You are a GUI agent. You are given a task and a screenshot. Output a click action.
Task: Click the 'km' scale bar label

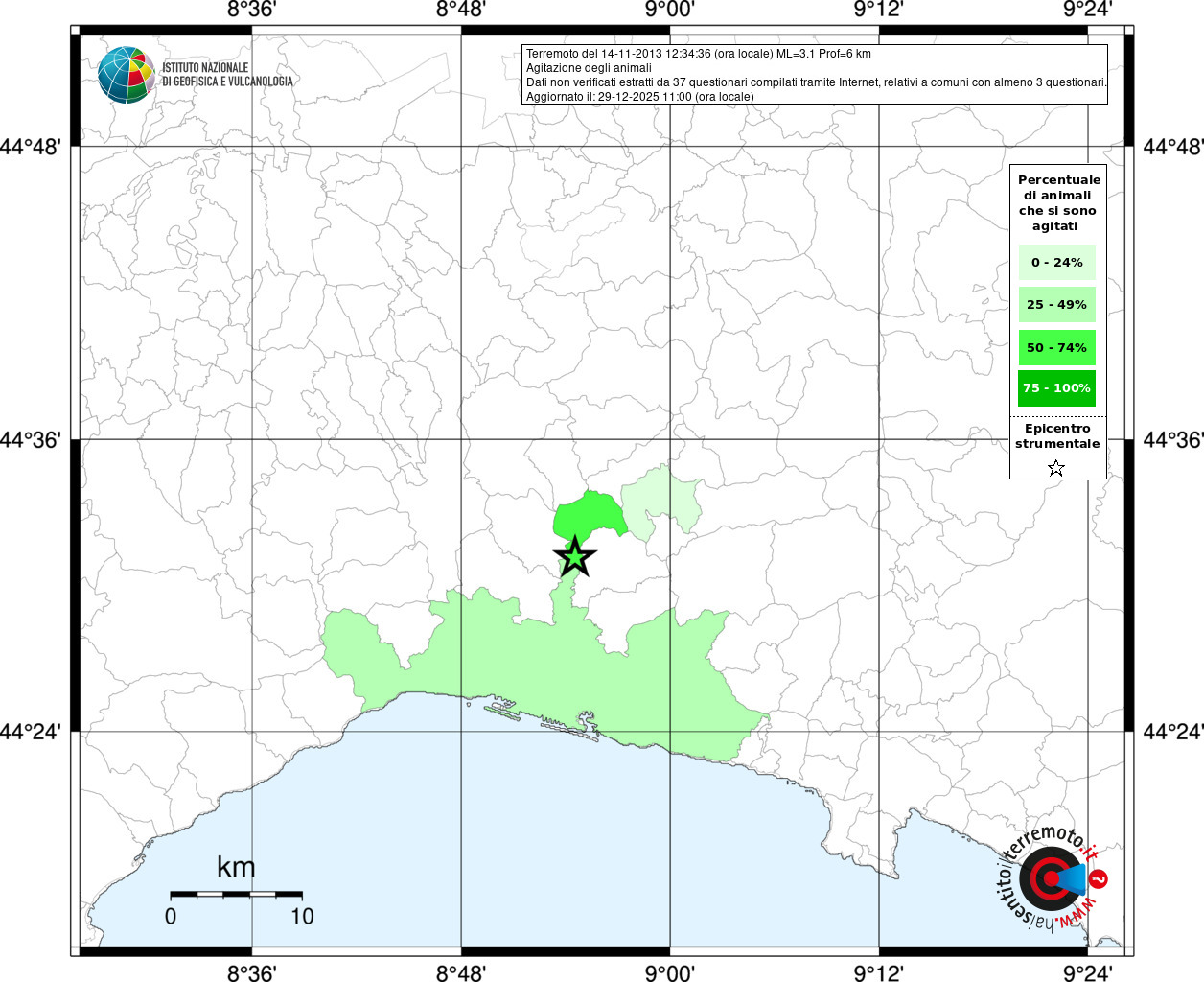pos(236,867)
